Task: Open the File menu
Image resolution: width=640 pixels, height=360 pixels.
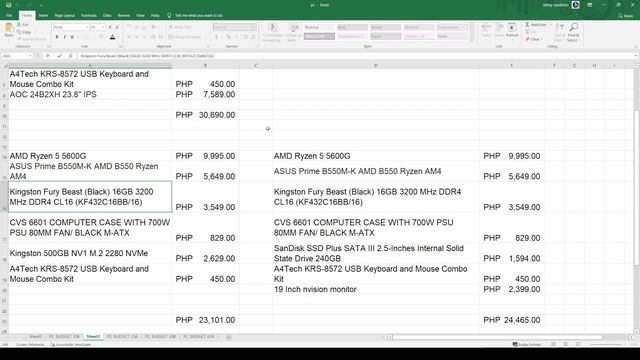Action: [9, 16]
